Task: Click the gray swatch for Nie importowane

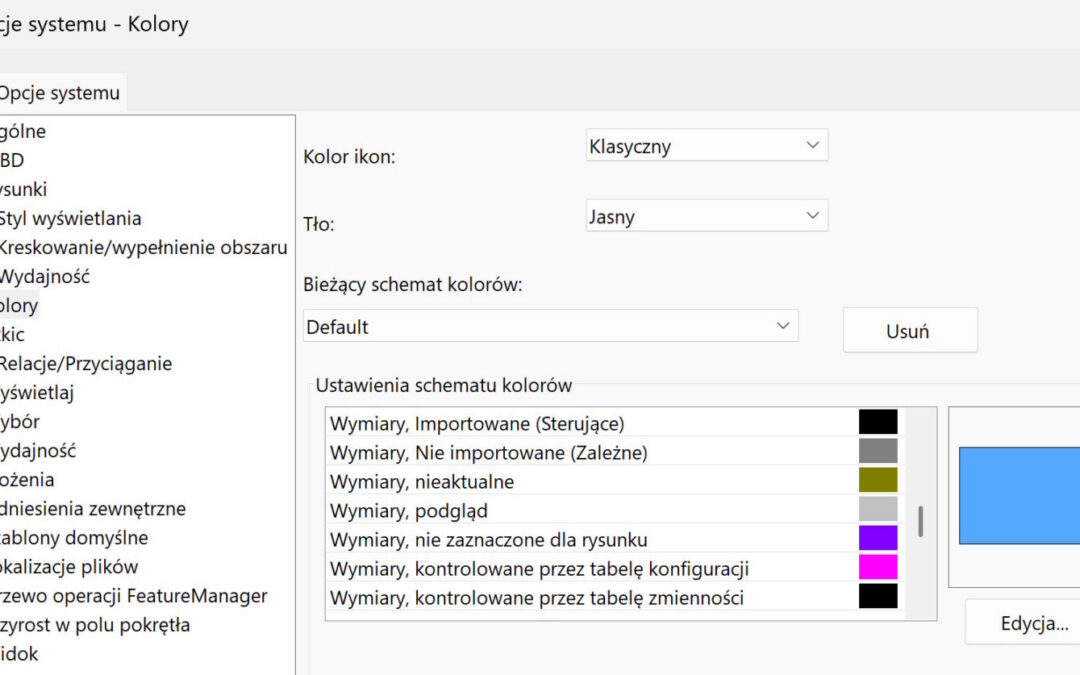Action: tap(878, 452)
